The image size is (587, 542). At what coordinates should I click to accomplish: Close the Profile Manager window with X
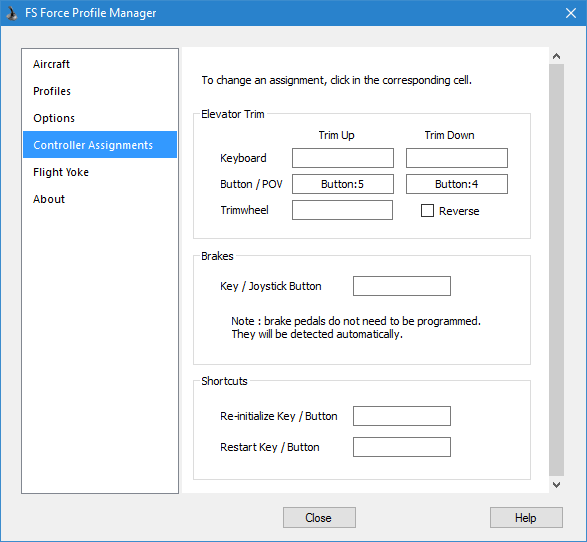[571, 13]
